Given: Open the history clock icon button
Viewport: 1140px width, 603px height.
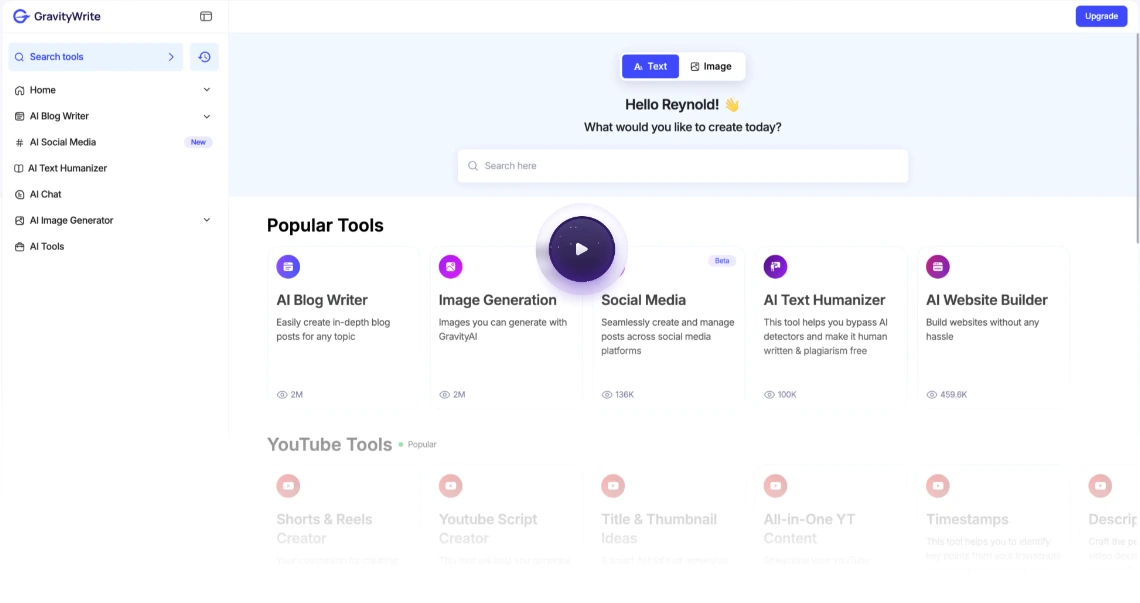Looking at the screenshot, I should point(204,57).
